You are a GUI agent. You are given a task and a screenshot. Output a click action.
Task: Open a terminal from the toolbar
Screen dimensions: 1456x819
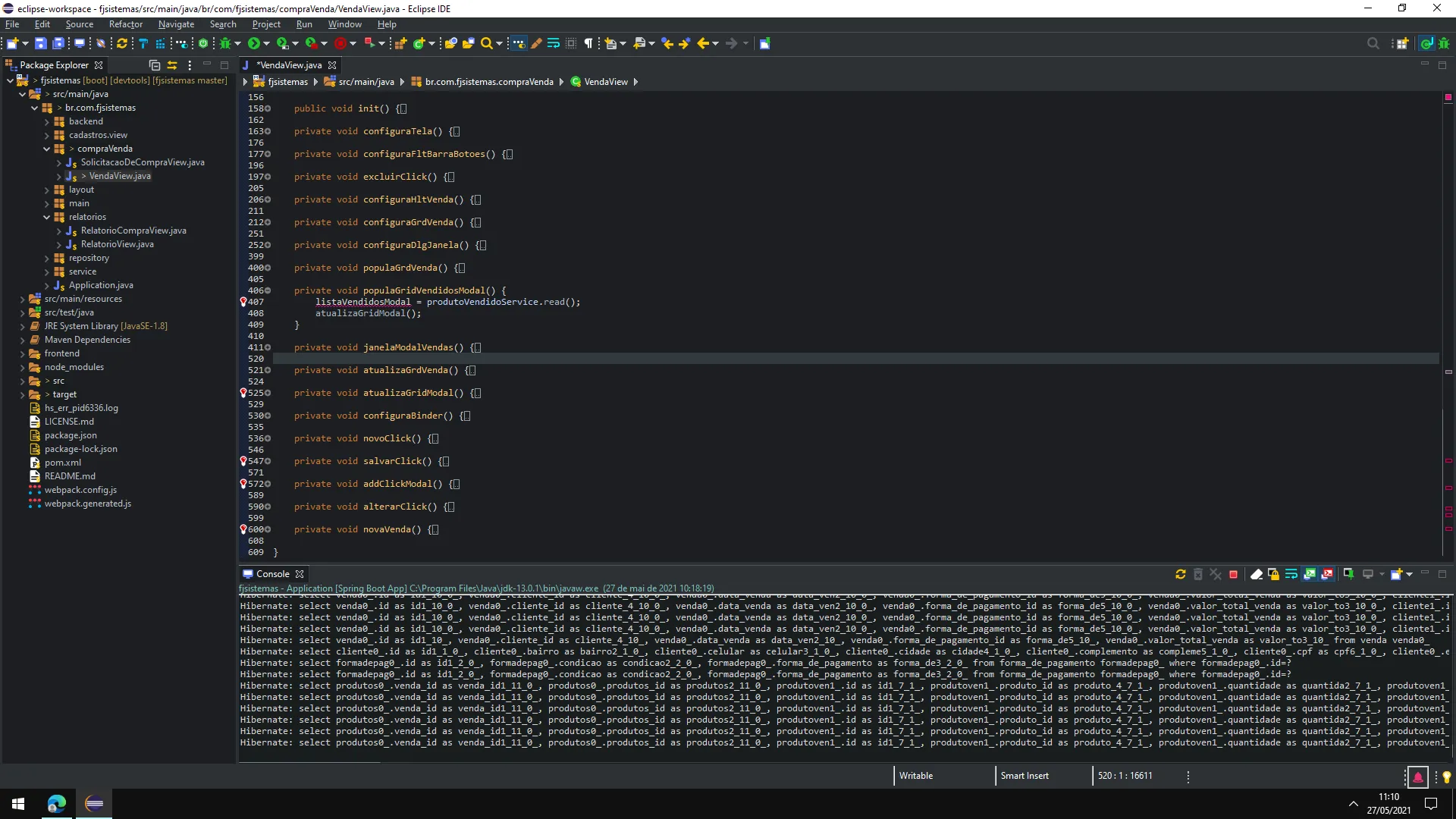[80, 44]
